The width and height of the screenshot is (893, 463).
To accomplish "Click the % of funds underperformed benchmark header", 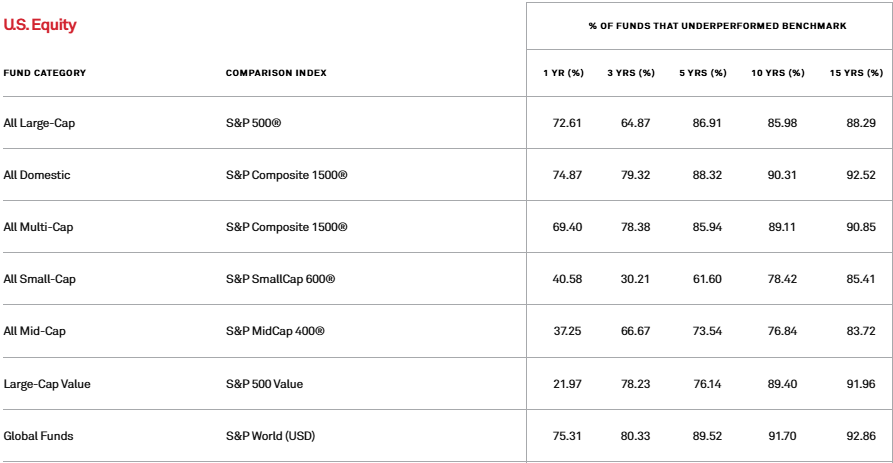I will tap(709, 25).
